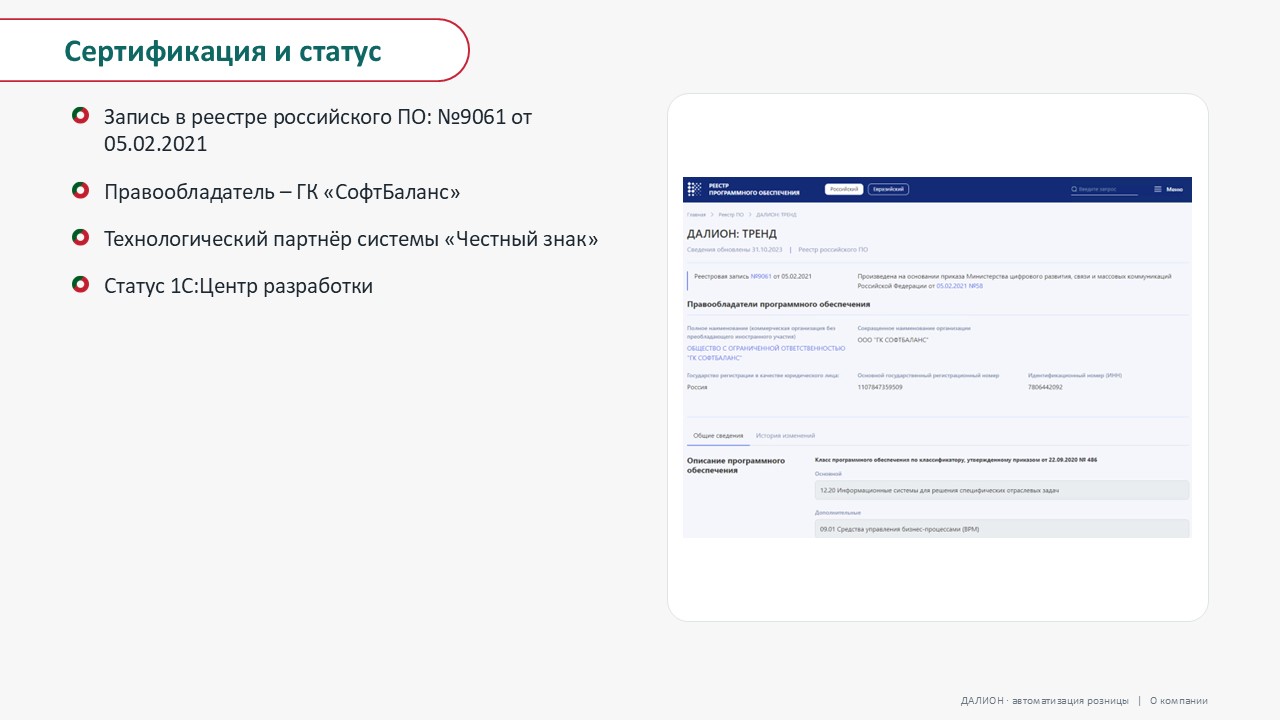The width and height of the screenshot is (1280, 720).
Task: Click the registry logo icon in header
Action: 695,189
